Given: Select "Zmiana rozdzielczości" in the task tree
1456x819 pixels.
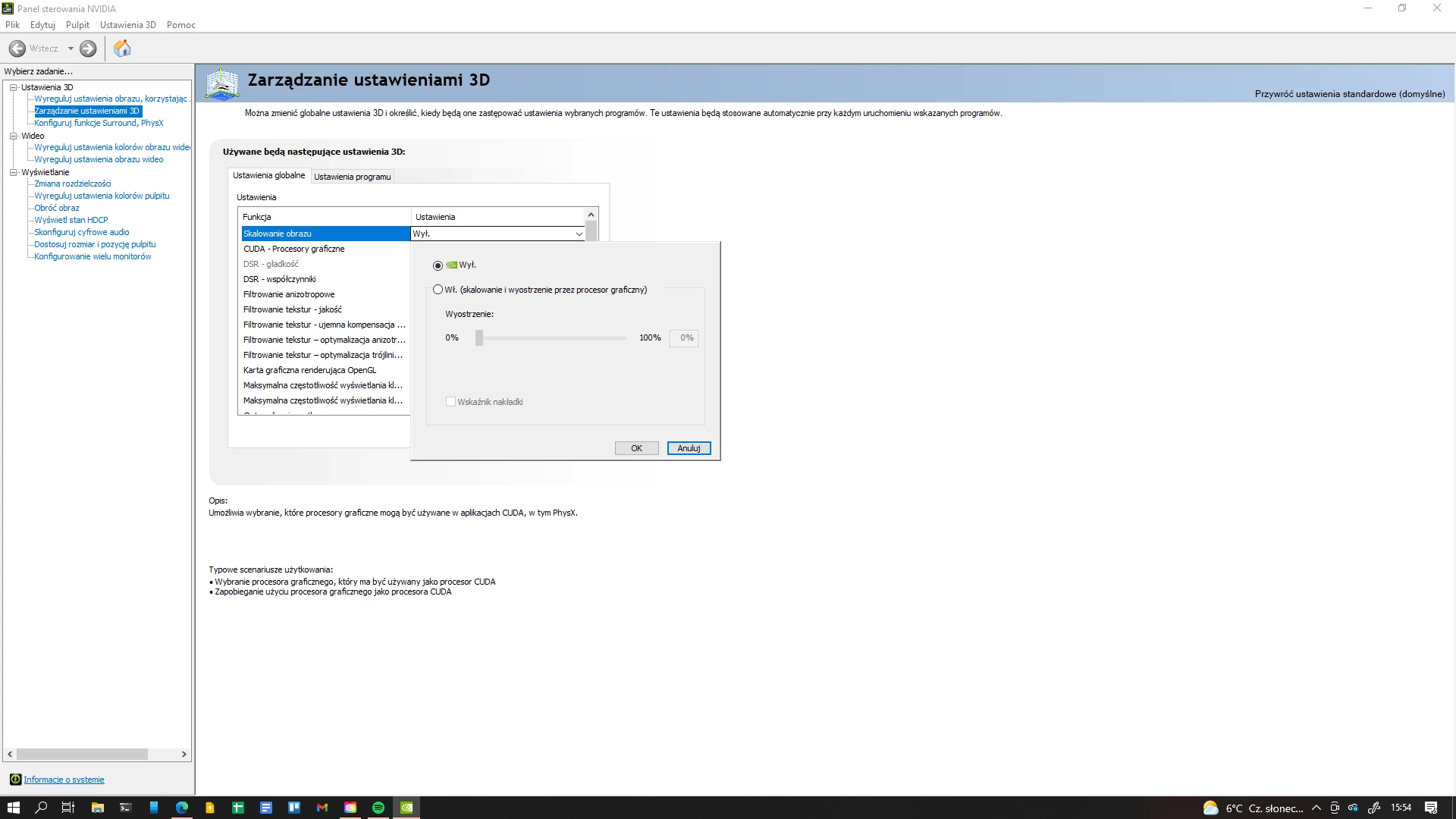Looking at the screenshot, I should 73,184.
